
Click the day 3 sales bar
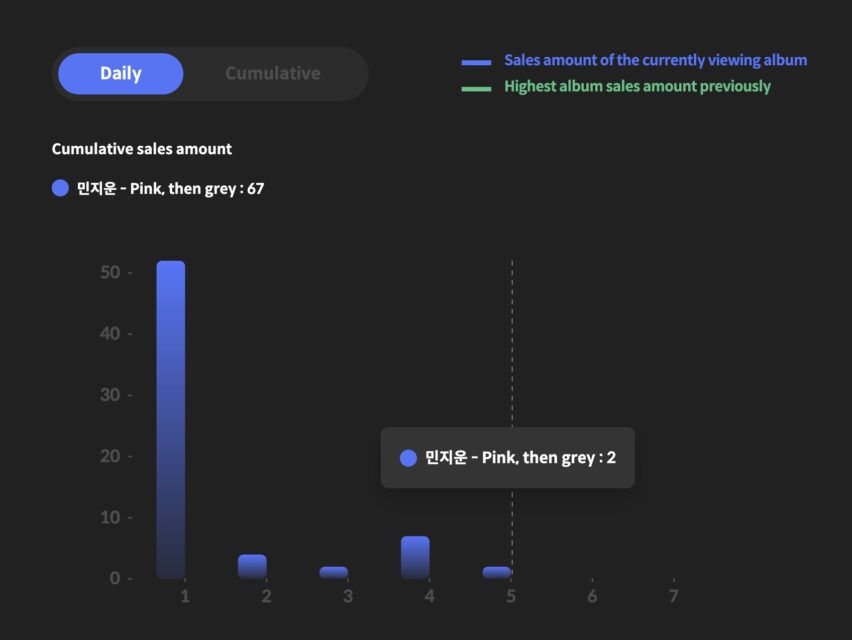tap(334, 572)
